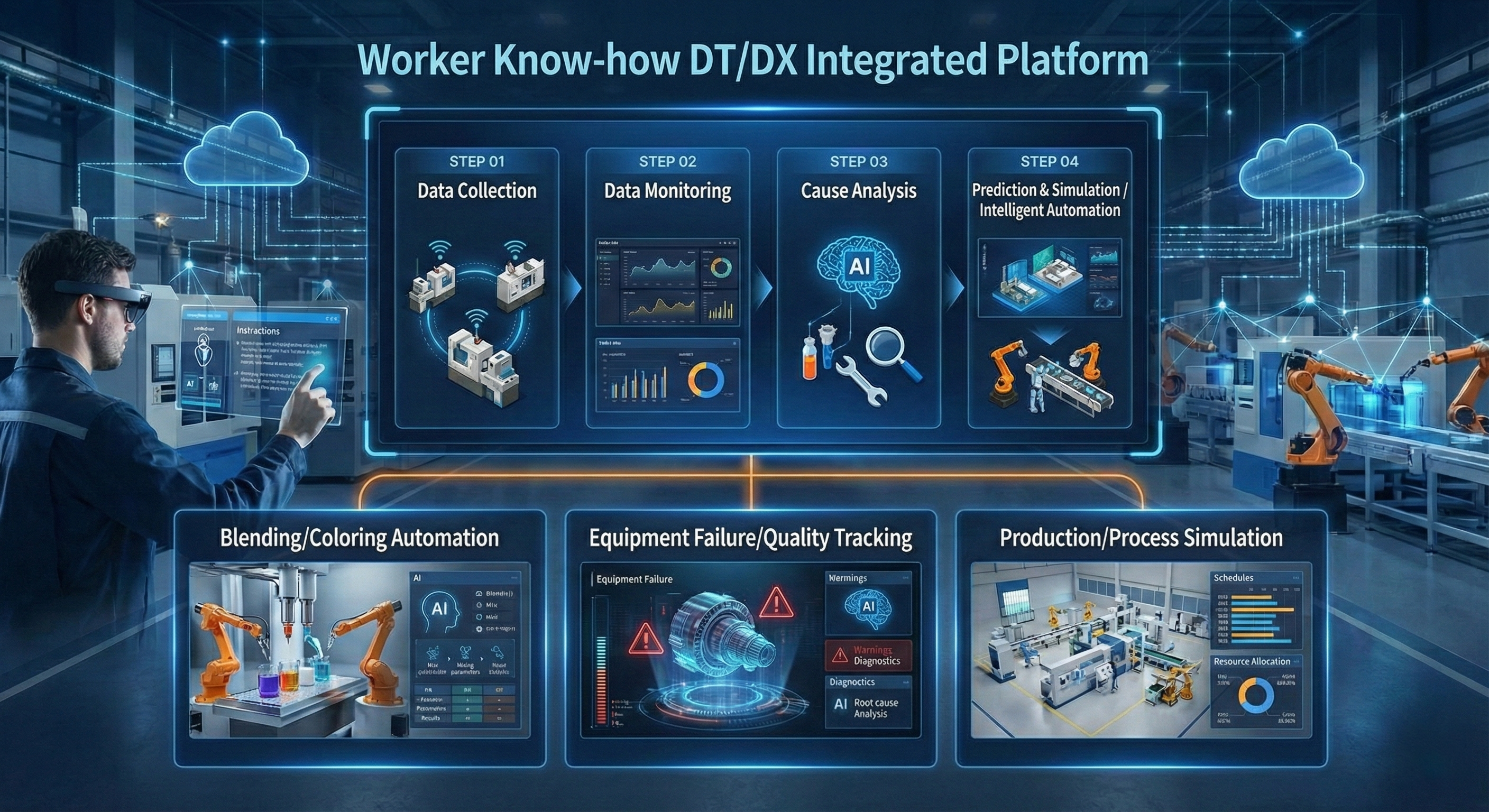Click the blue test tube icon

coord(828,346)
